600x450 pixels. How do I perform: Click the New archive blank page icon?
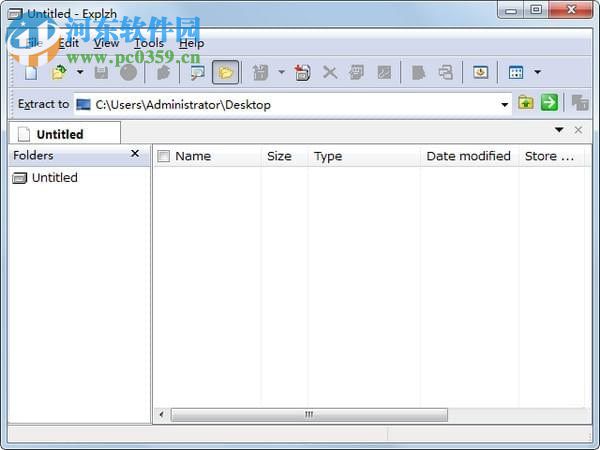(31, 72)
